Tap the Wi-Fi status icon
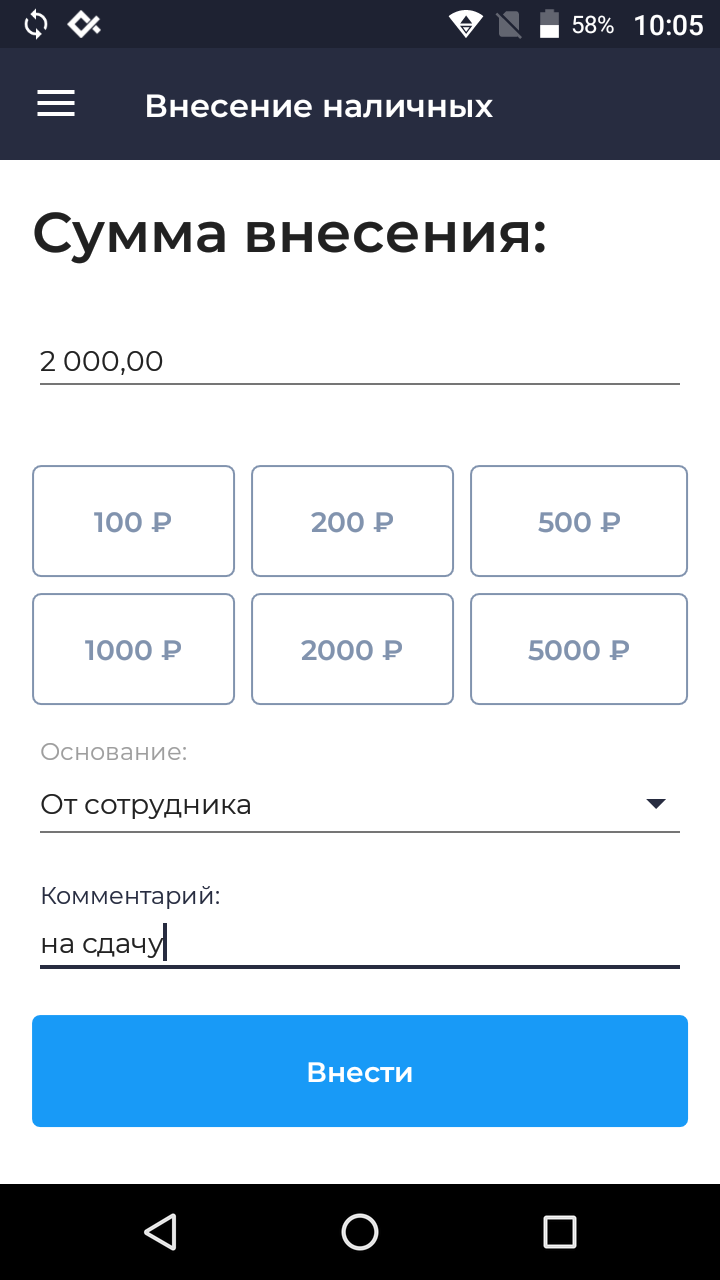 tap(465, 25)
